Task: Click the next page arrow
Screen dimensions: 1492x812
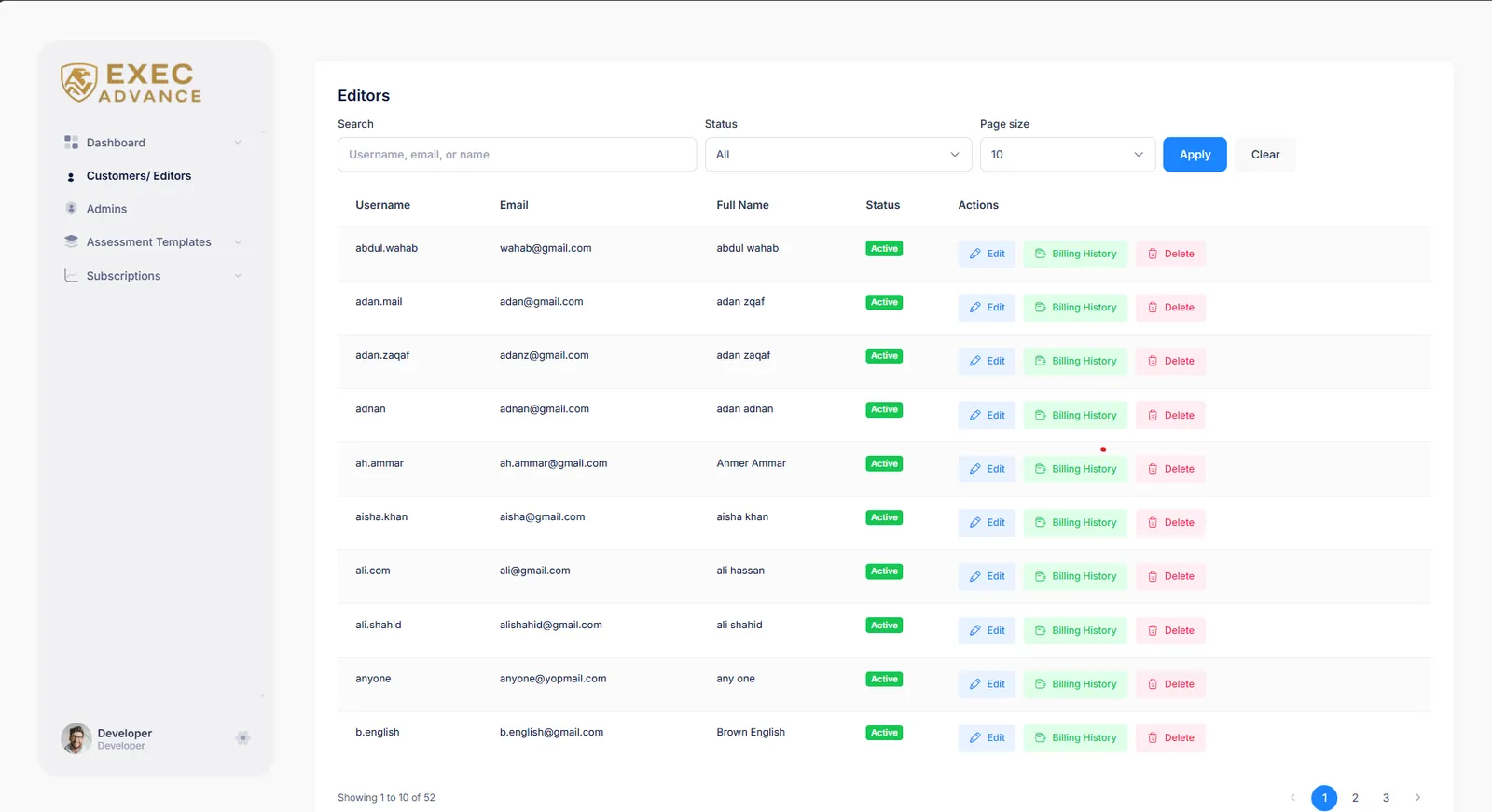Action: pyautogui.click(x=1417, y=798)
